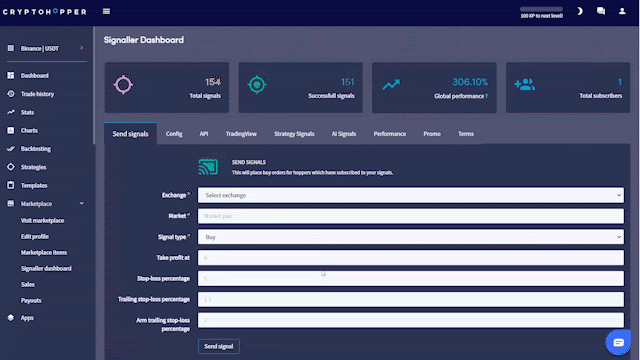
Task: Switch to the Config tab
Action: point(174,134)
